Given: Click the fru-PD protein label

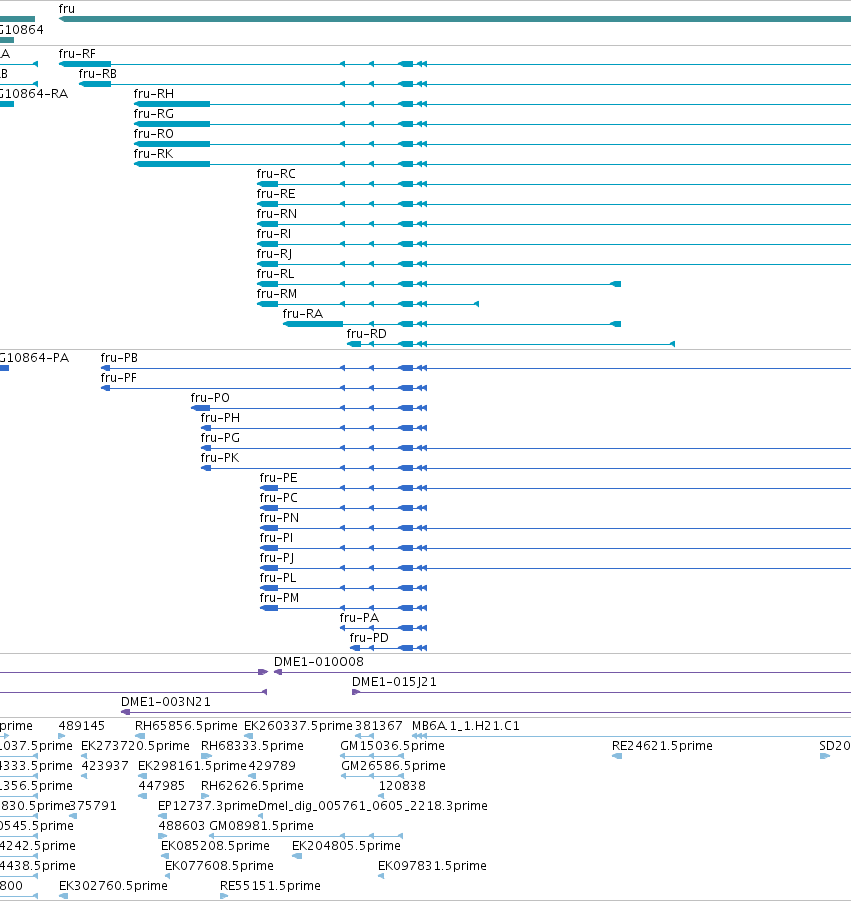Looking at the screenshot, I should pyautogui.click(x=369, y=638).
